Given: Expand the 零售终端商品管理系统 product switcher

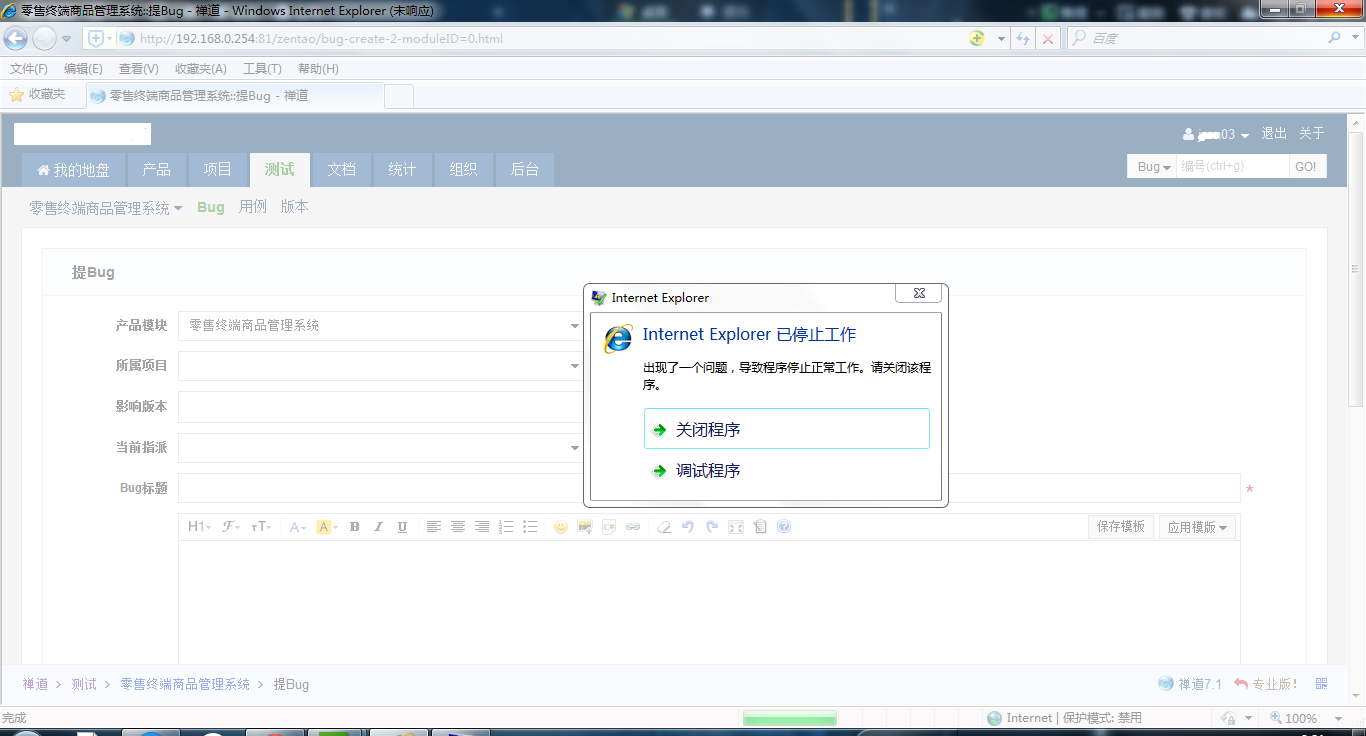Looking at the screenshot, I should pos(106,208).
